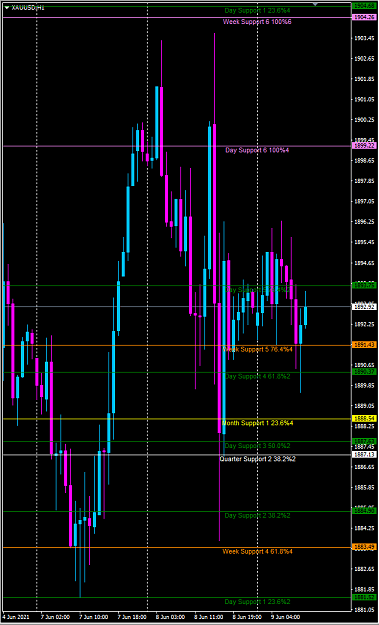Screen dimensions: 379x625
Task: Click the pink 1904.26 price tag
Action: tap(364, 18)
